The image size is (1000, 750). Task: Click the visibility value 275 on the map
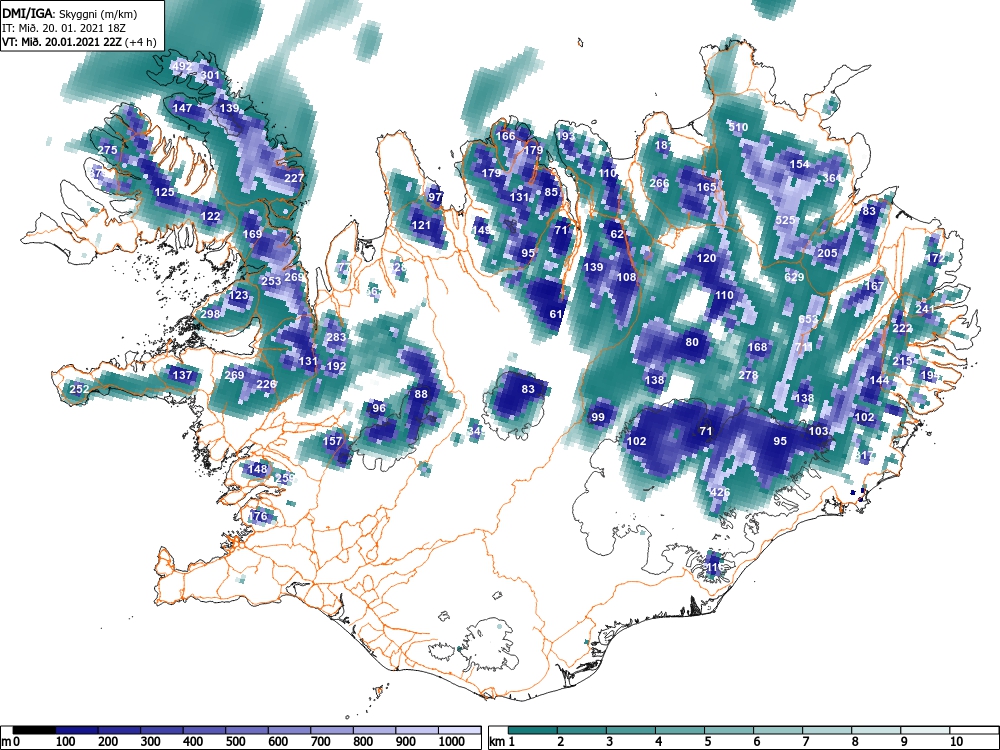tap(107, 150)
